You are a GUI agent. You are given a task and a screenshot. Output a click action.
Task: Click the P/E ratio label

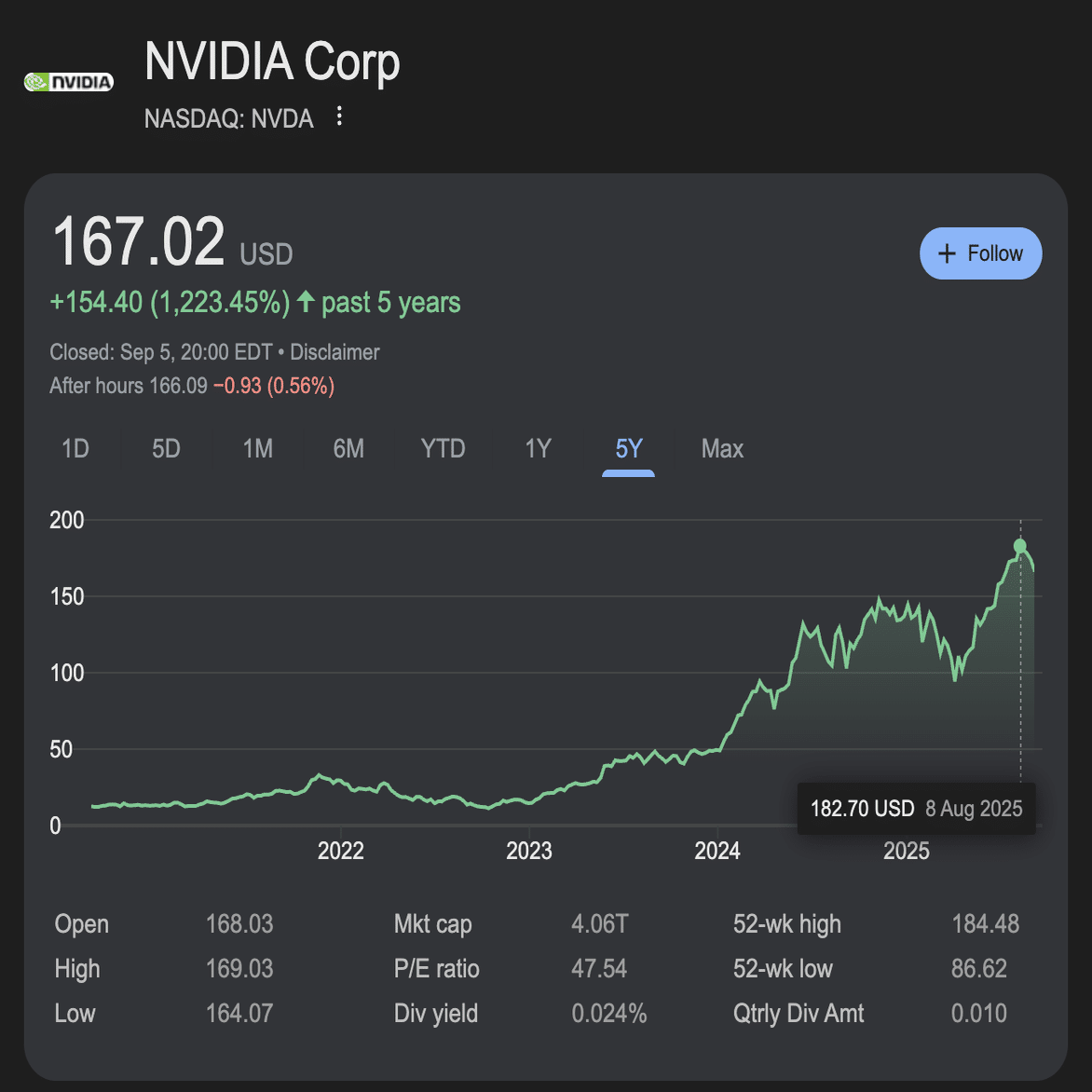[x=436, y=969]
